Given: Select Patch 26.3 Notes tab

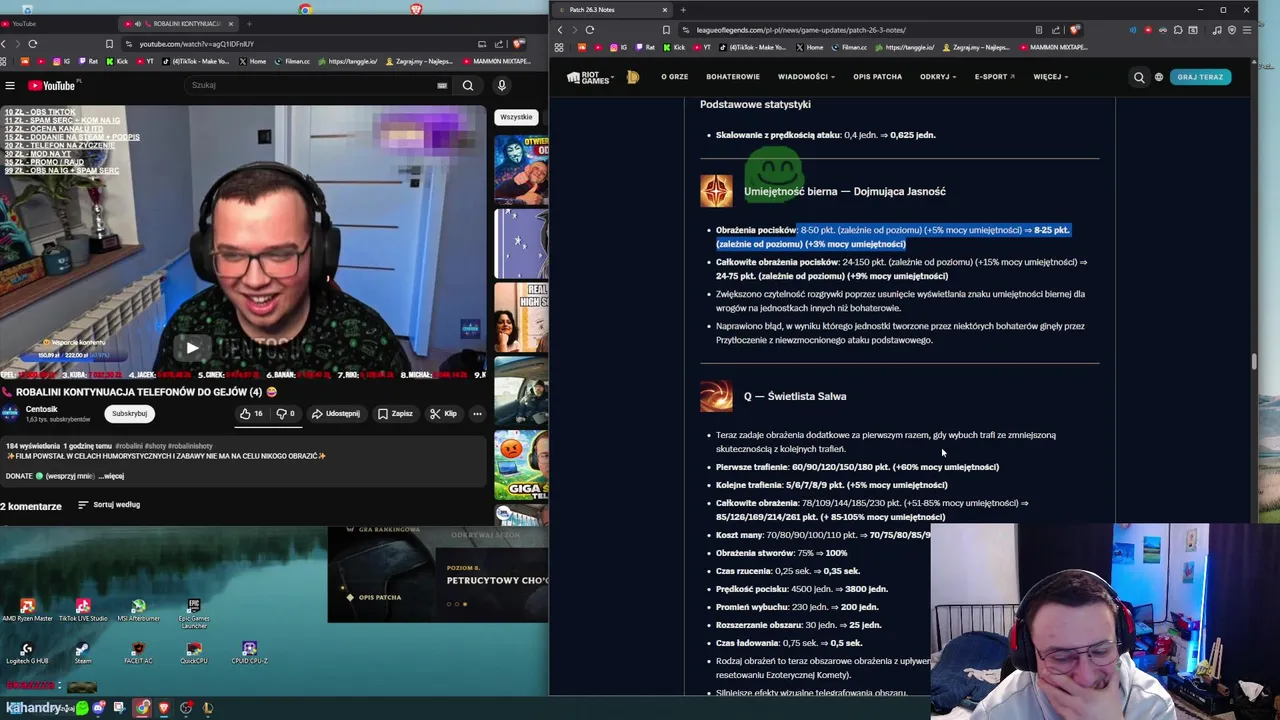Looking at the screenshot, I should pyautogui.click(x=610, y=10).
